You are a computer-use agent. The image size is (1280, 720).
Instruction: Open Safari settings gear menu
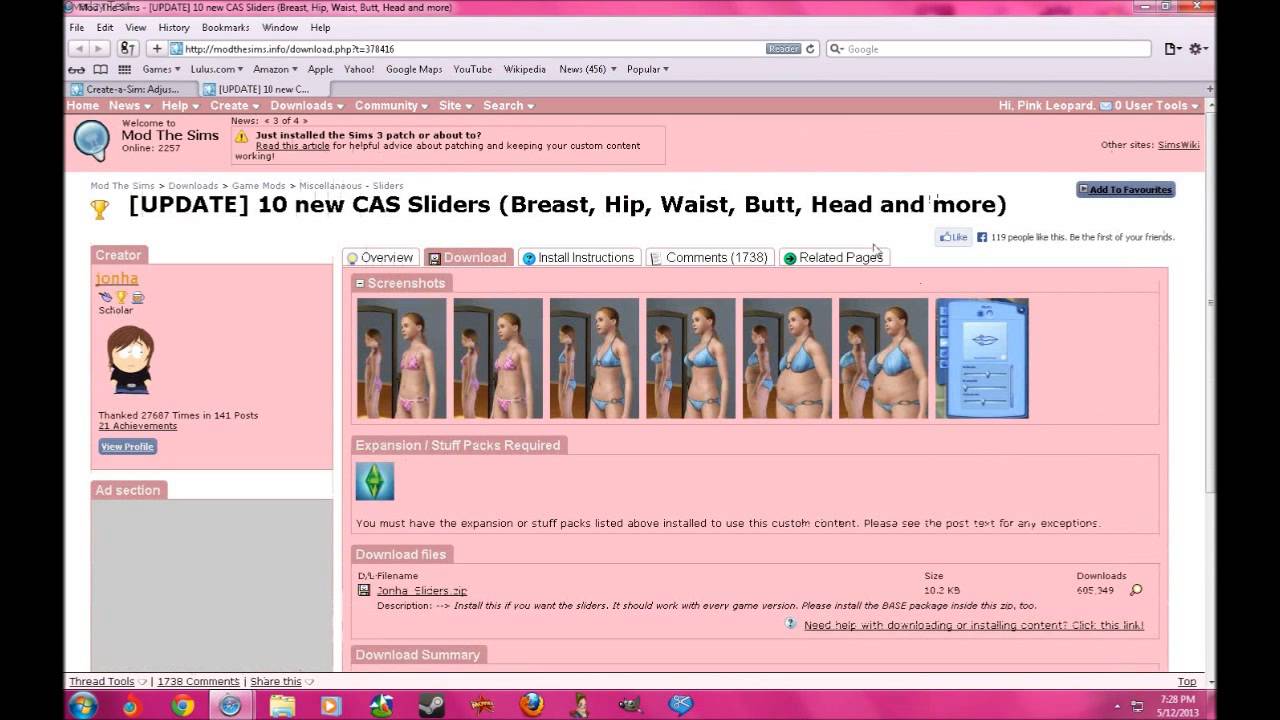[x=1197, y=49]
